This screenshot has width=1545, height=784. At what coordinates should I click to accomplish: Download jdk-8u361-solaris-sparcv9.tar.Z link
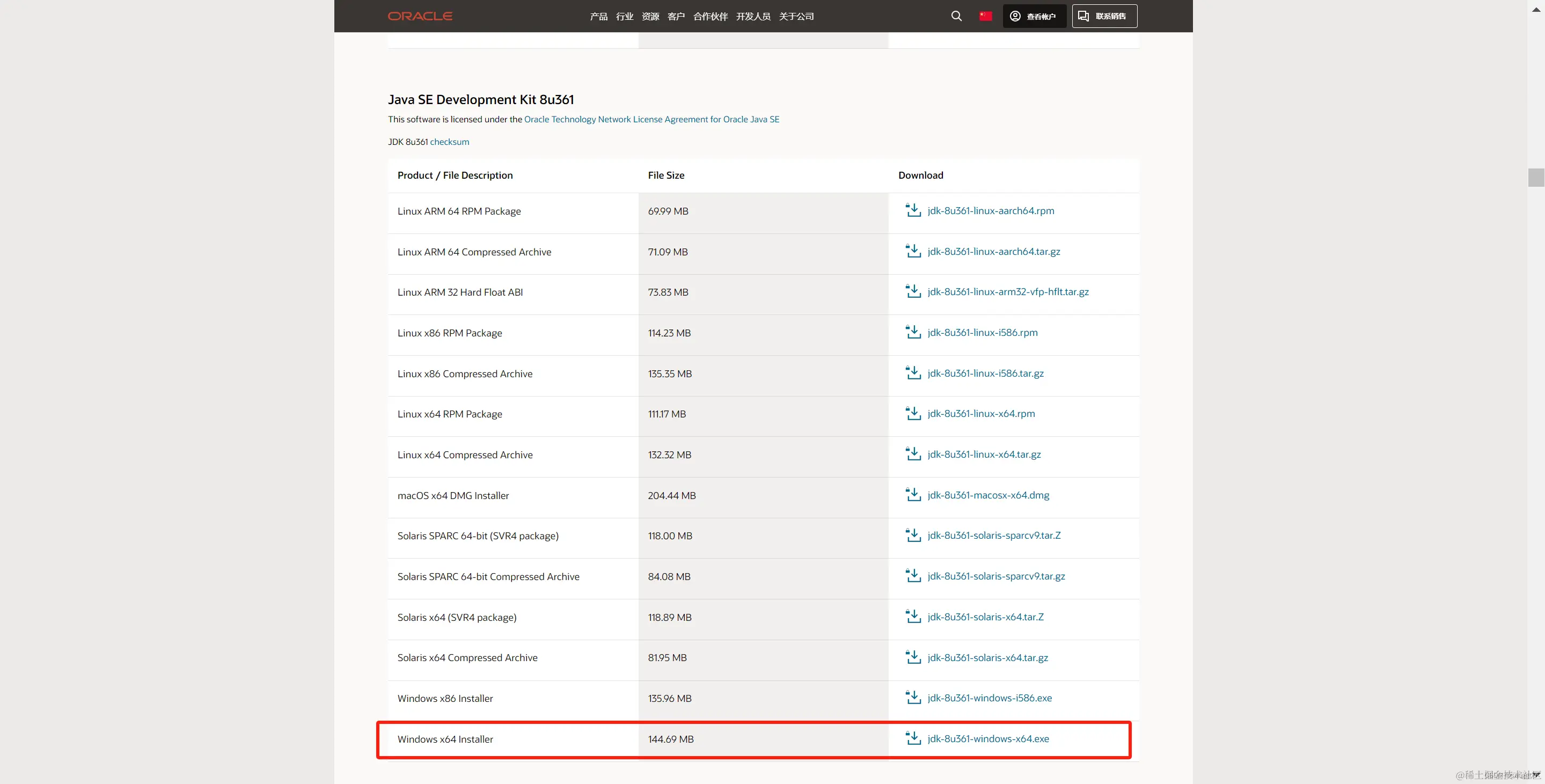(994, 535)
